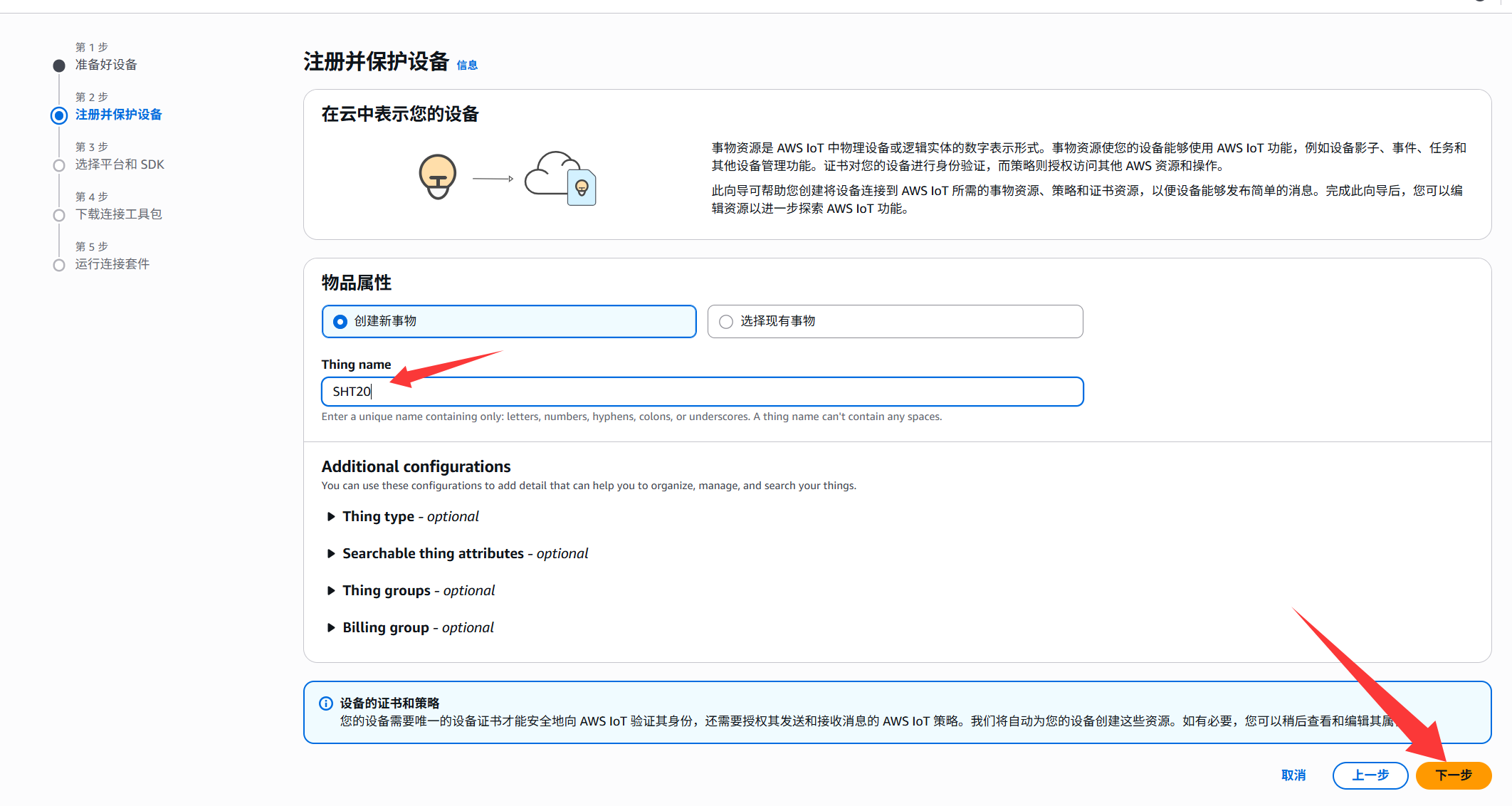Viewport: 1512px width, 806px height.
Task: Click step 2 active radio indicator
Action: coord(59,115)
